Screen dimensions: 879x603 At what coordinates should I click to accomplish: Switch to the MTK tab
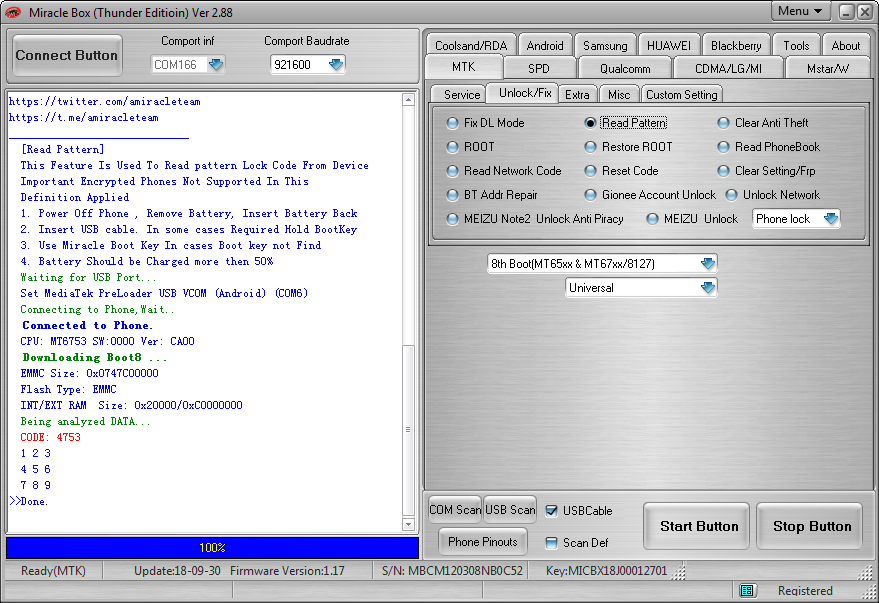point(464,67)
